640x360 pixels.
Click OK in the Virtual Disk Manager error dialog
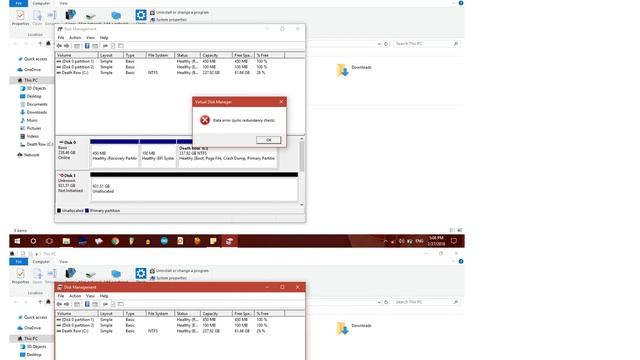tap(269, 140)
